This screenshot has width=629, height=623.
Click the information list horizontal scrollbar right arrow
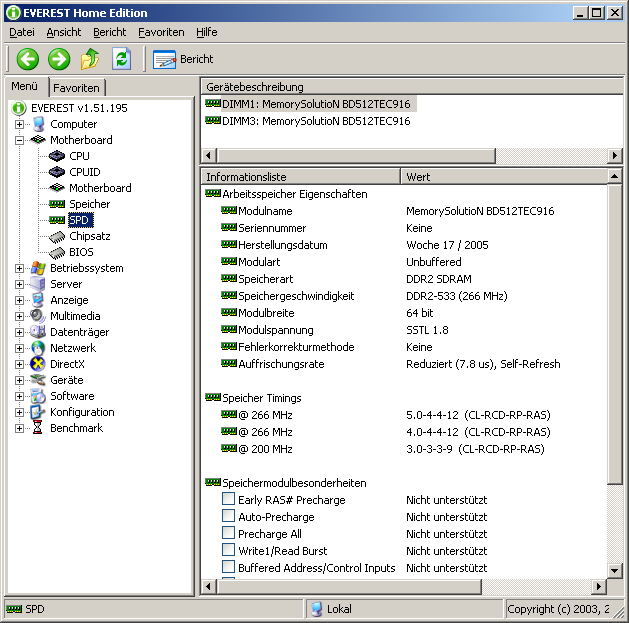tap(599, 587)
